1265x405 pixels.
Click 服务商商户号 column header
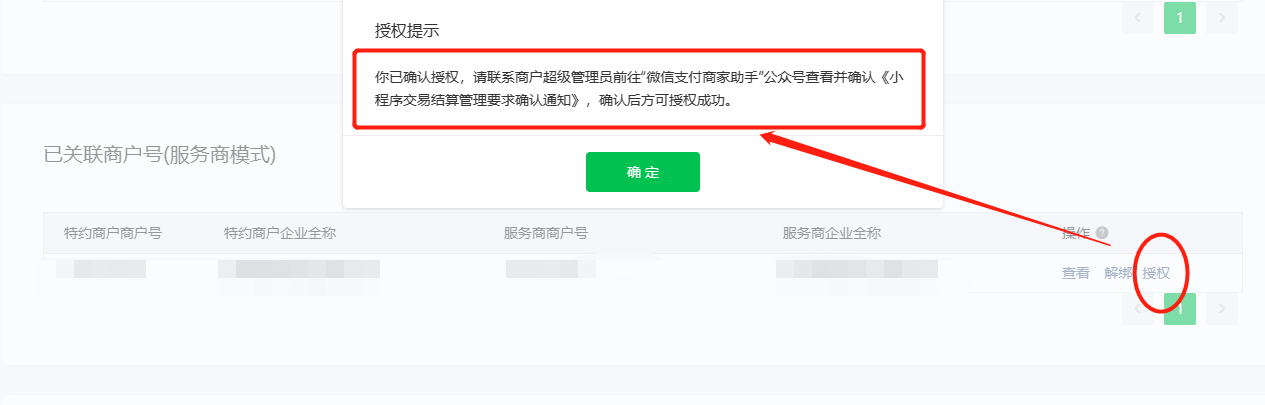546,233
